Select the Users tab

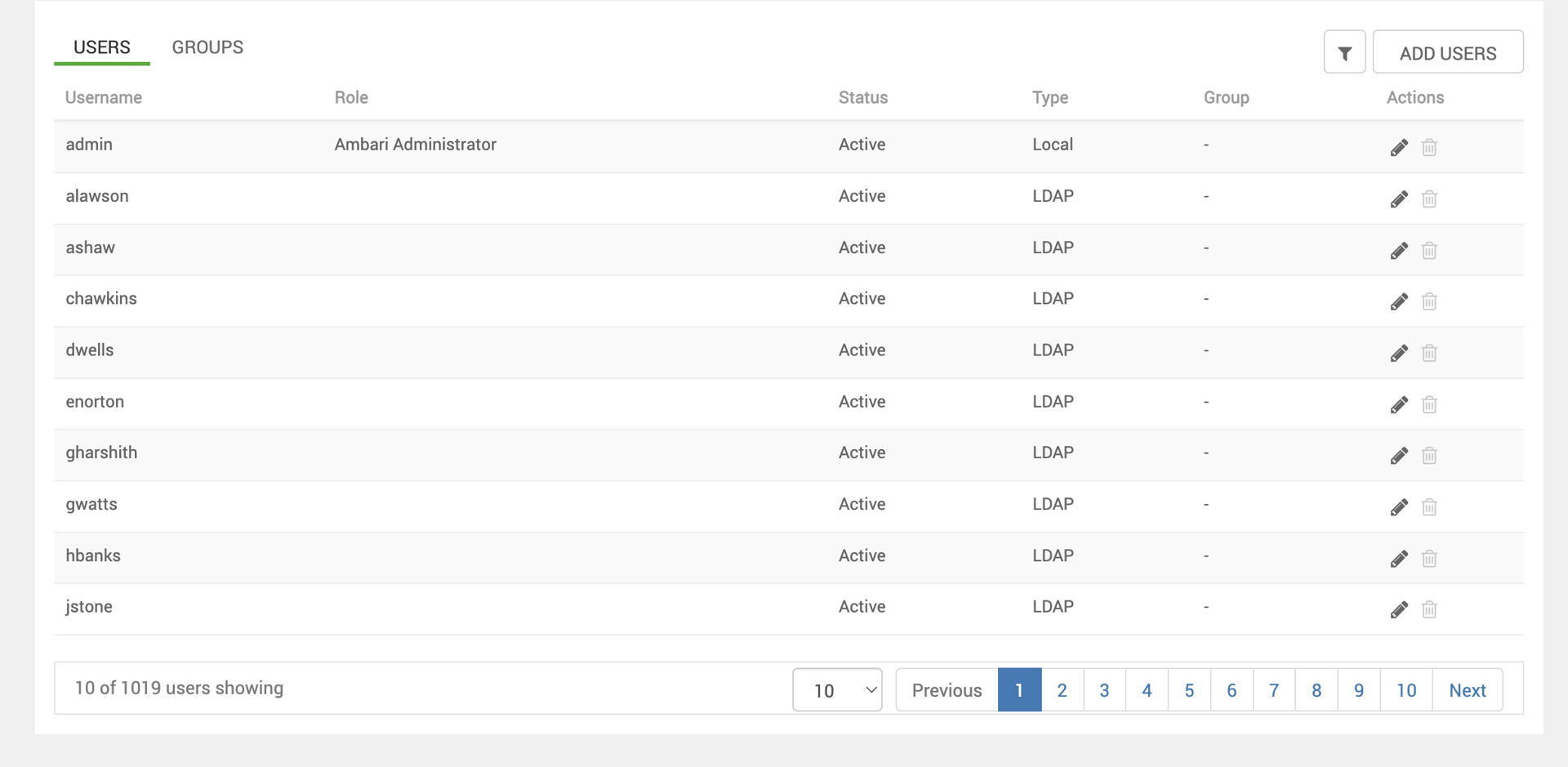point(102,47)
